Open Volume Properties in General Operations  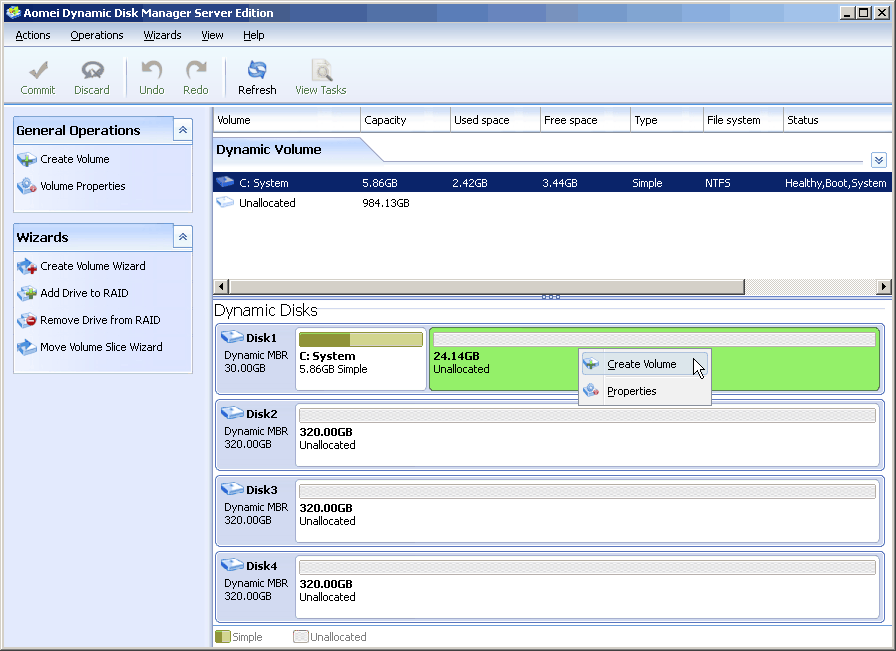coord(82,186)
